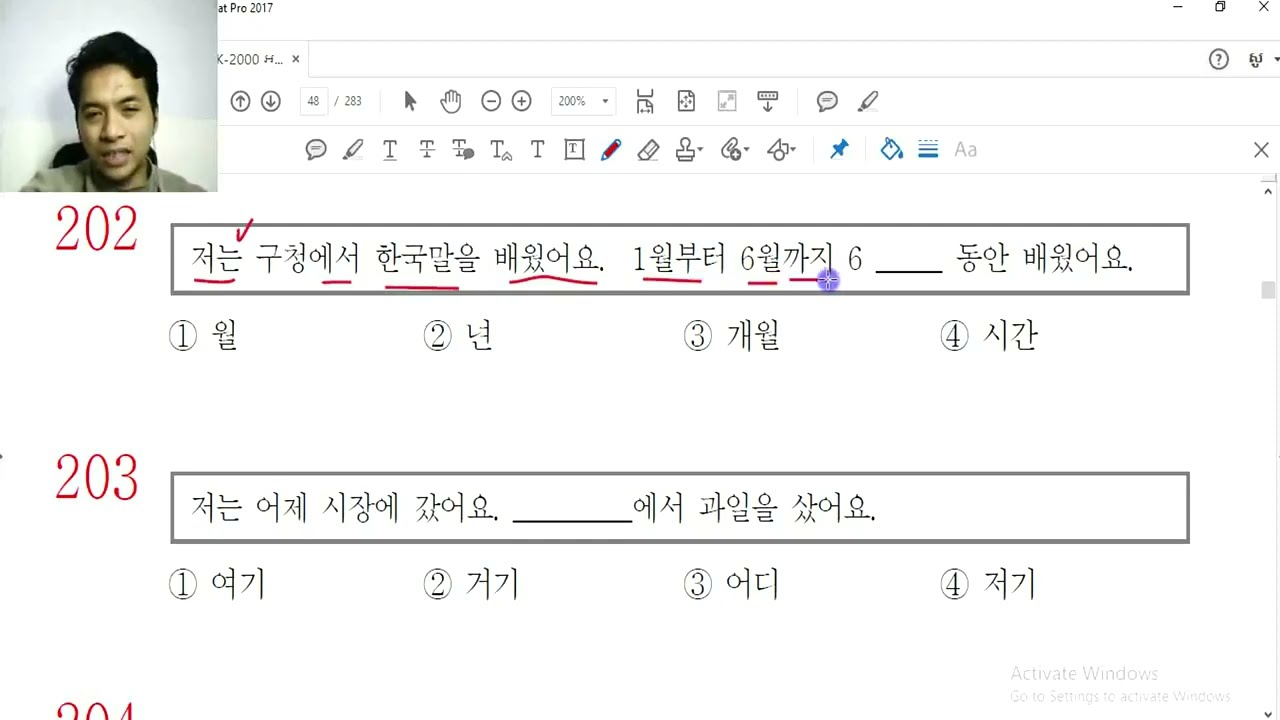Open the line thickness control

coord(928,150)
